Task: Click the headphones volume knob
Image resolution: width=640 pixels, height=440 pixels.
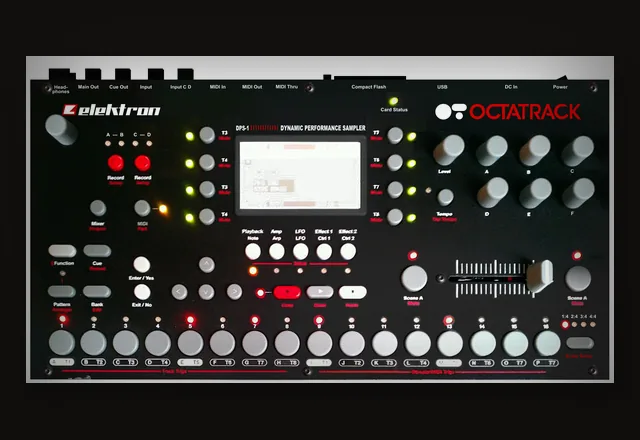Action: [x=61, y=129]
